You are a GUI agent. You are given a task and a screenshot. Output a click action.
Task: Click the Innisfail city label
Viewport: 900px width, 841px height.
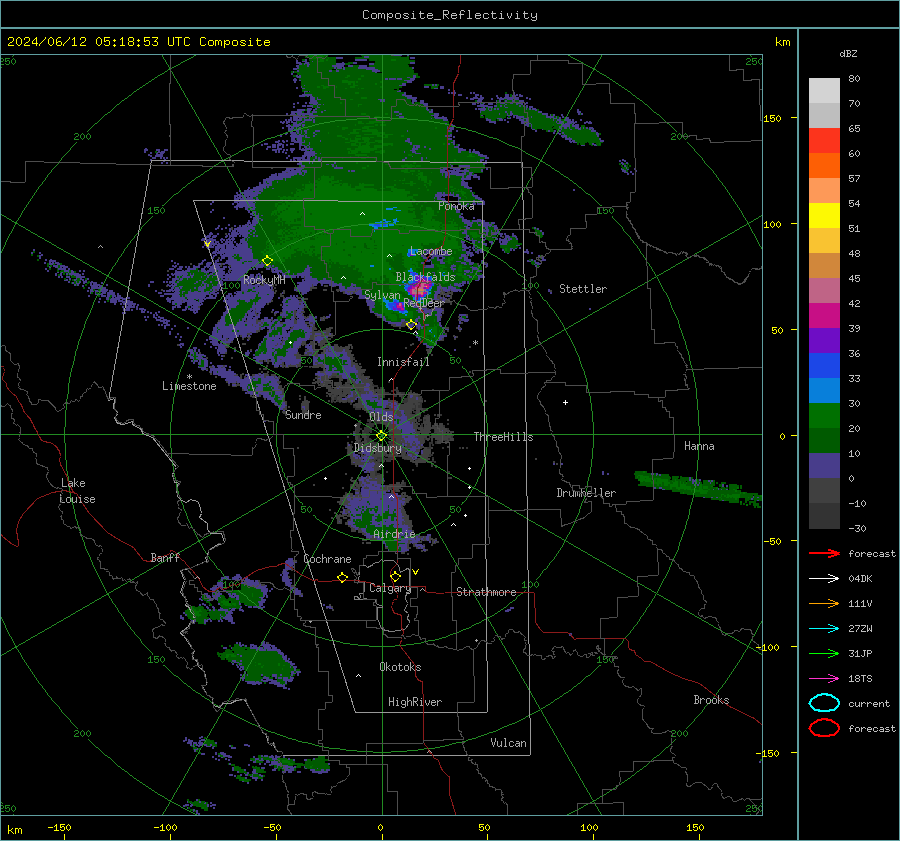tap(403, 362)
